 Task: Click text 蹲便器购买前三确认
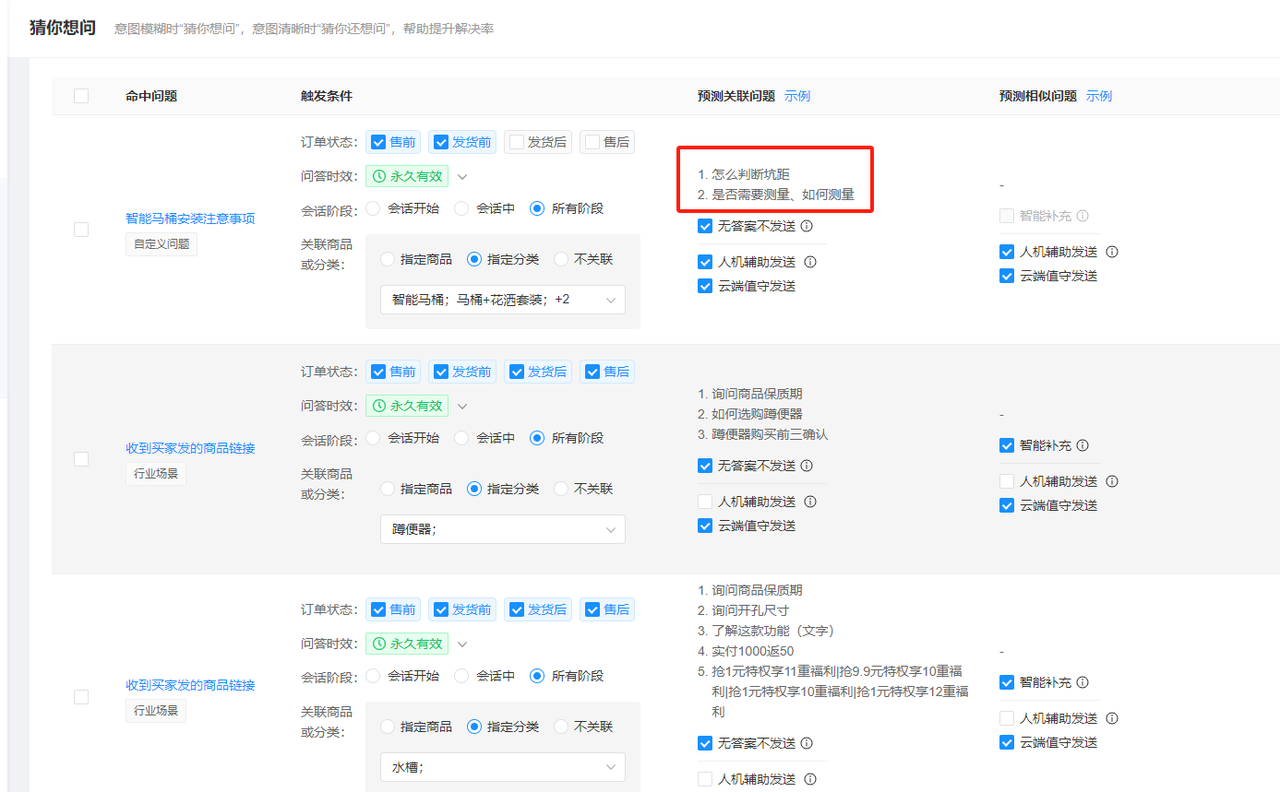(770, 434)
